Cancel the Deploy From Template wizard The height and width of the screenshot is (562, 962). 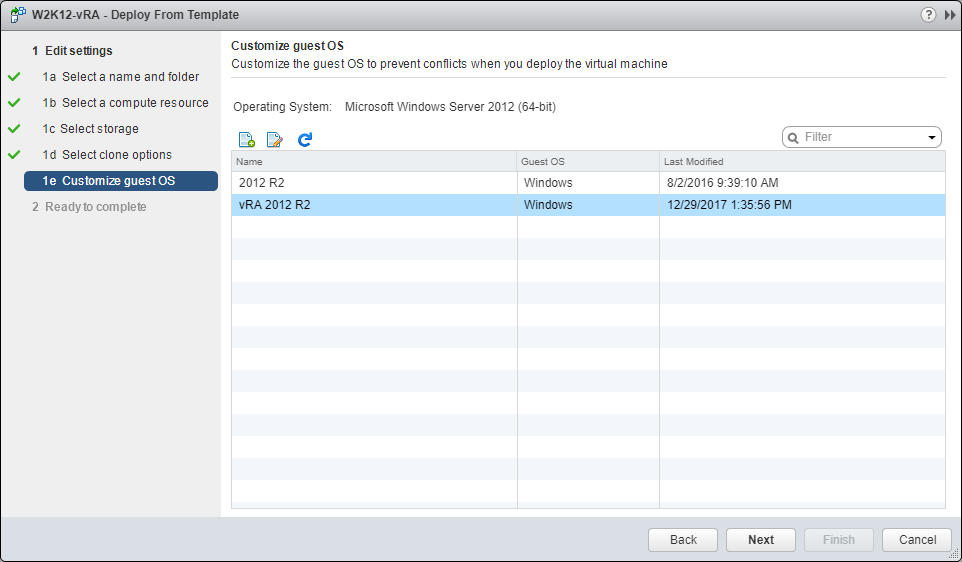pos(917,540)
